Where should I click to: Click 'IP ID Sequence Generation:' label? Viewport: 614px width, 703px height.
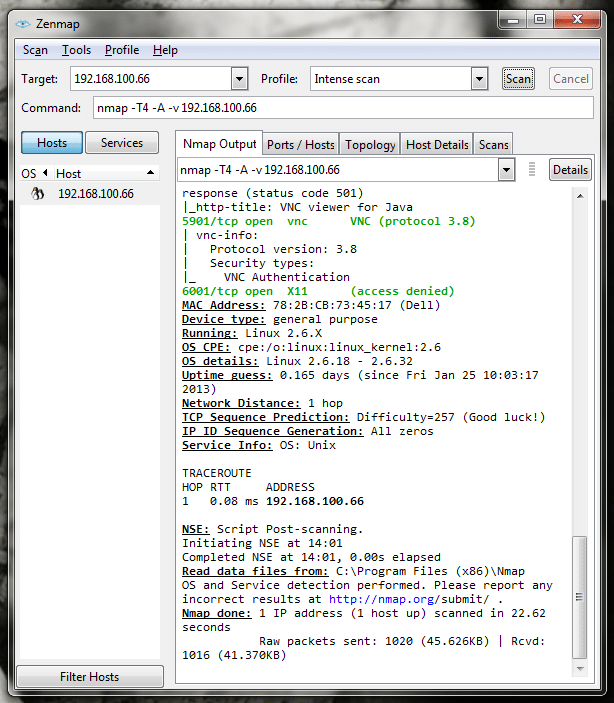[273, 431]
